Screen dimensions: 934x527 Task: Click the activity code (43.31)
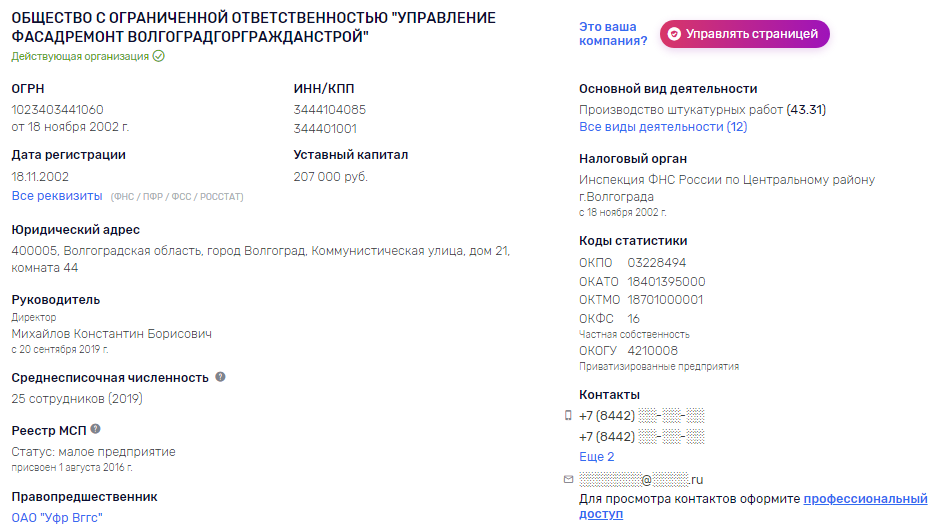point(806,110)
